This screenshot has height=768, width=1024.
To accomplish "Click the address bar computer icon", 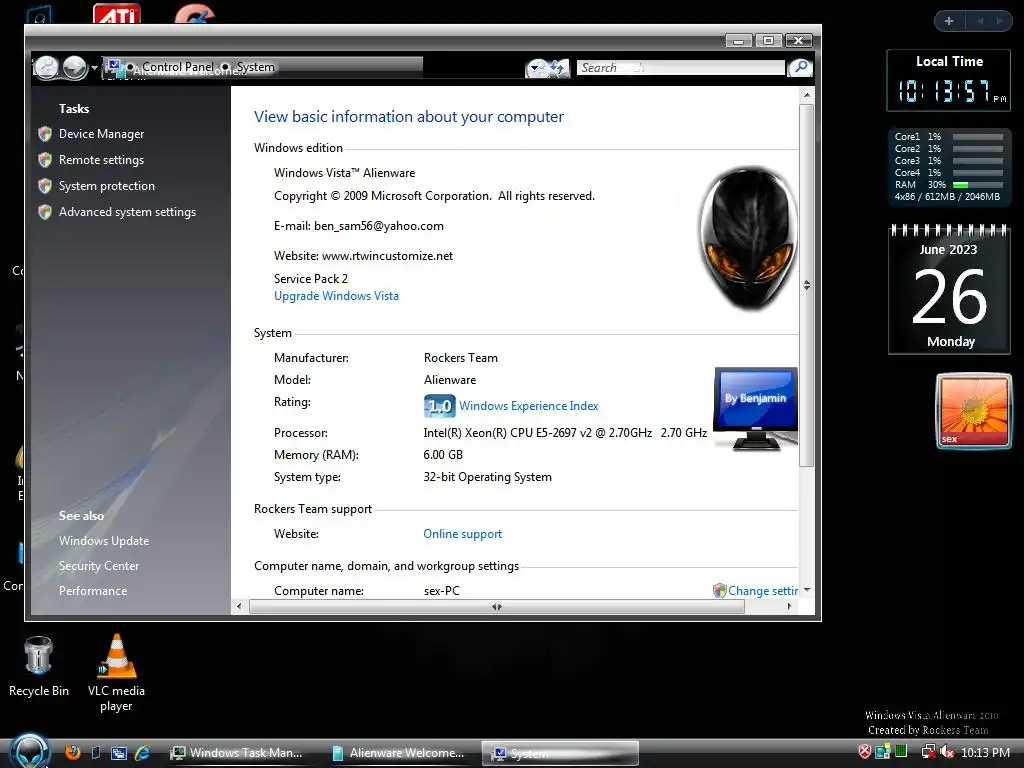I will tap(114, 67).
